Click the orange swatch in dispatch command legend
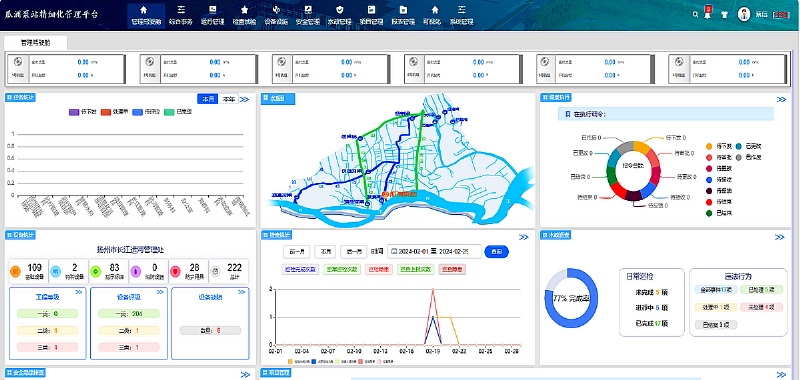 click(x=709, y=146)
